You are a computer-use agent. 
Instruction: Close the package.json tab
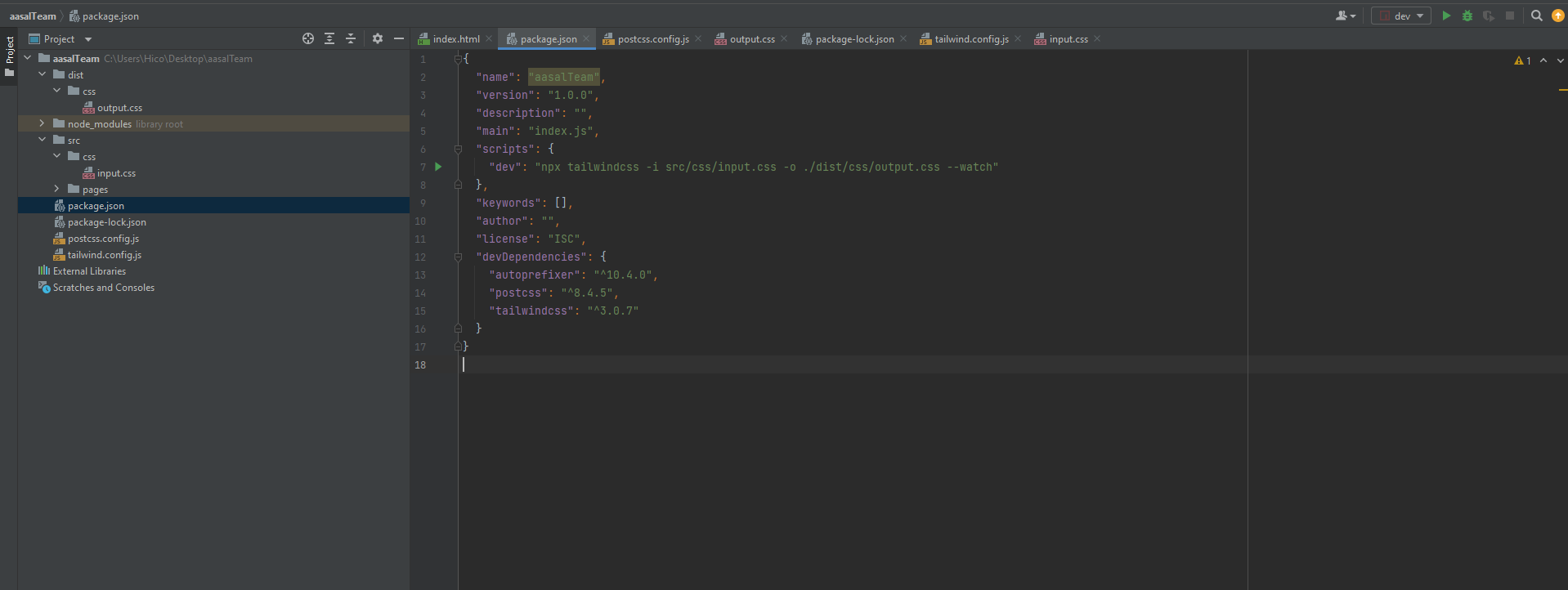click(586, 38)
